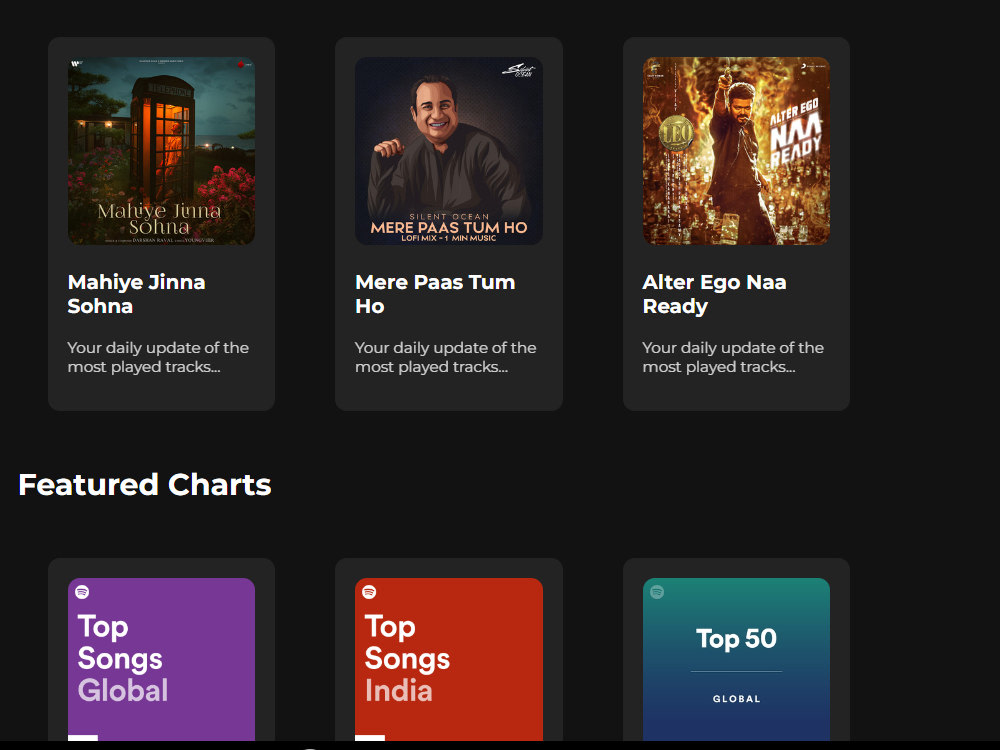Screen dimensions: 1000x750
Task: Select the Top 50 Global chart cover
Action: (x=736, y=659)
